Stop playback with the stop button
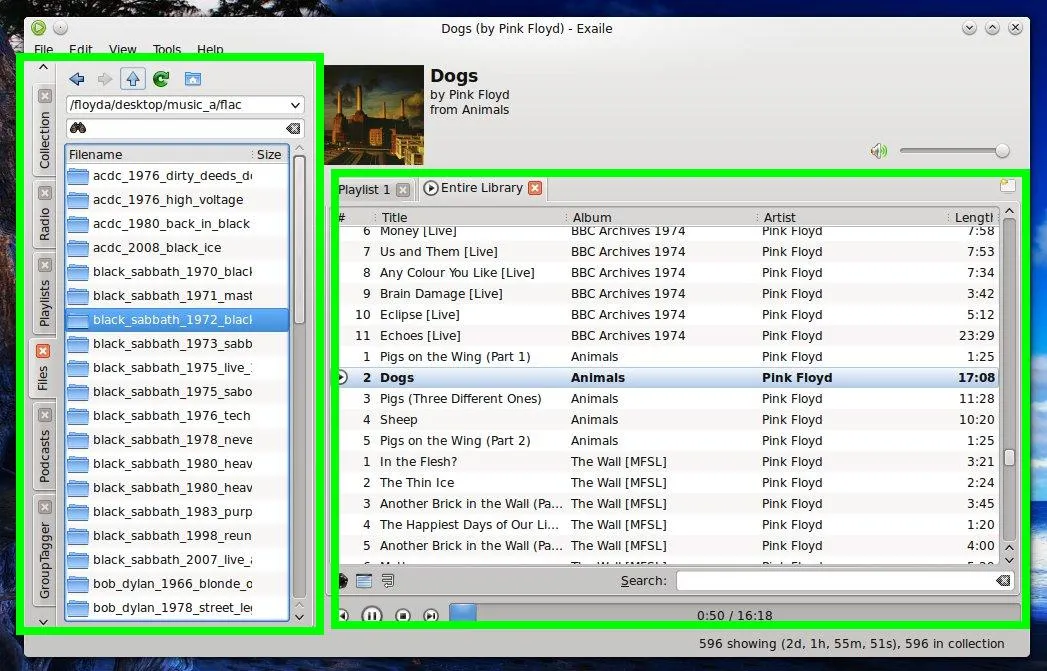 402,616
